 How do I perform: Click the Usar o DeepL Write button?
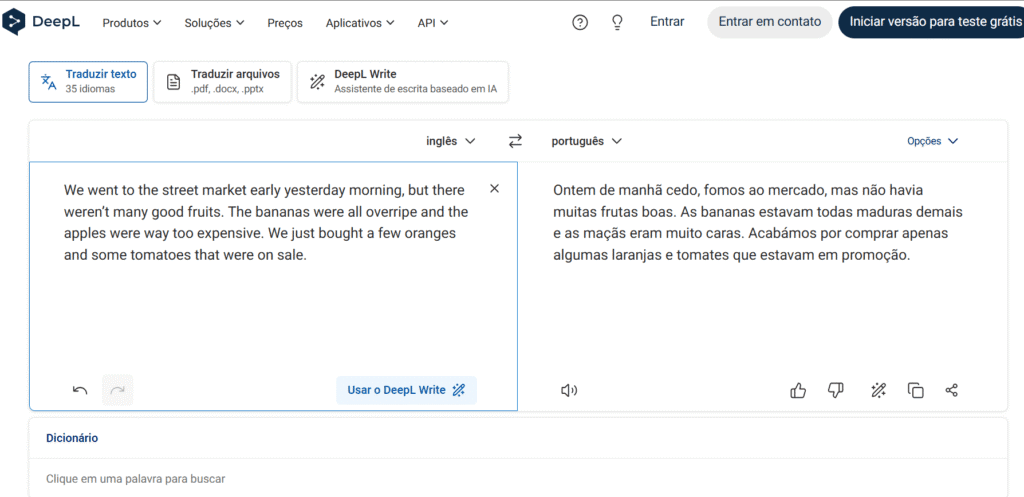[x=406, y=390]
